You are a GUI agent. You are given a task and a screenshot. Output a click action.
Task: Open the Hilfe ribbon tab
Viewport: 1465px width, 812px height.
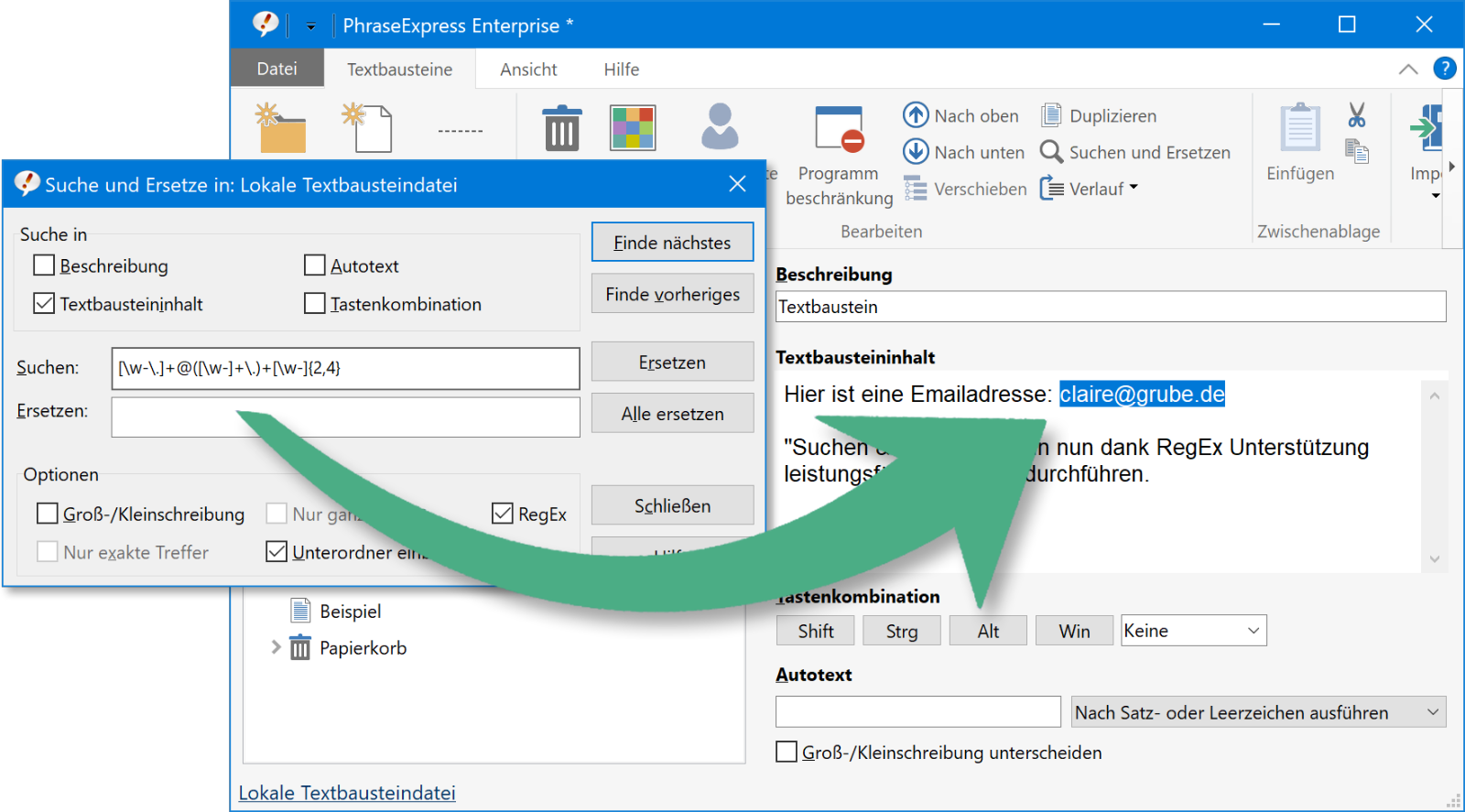coord(622,69)
